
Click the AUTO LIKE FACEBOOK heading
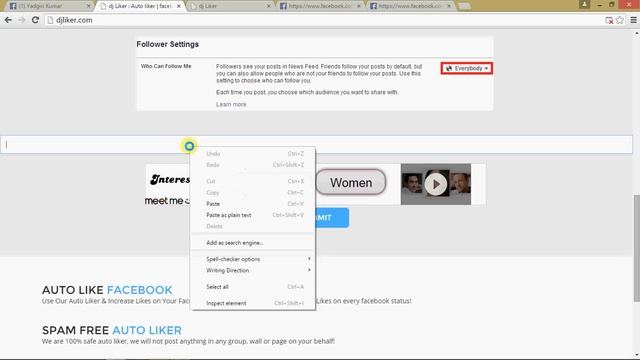107,290
